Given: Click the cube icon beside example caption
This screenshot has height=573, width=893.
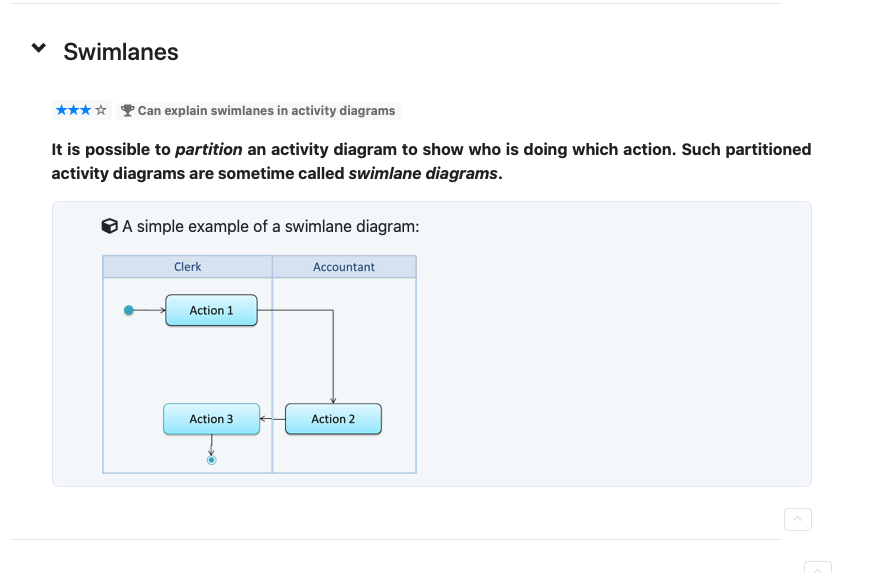Looking at the screenshot, I should (x=110, y=226).
